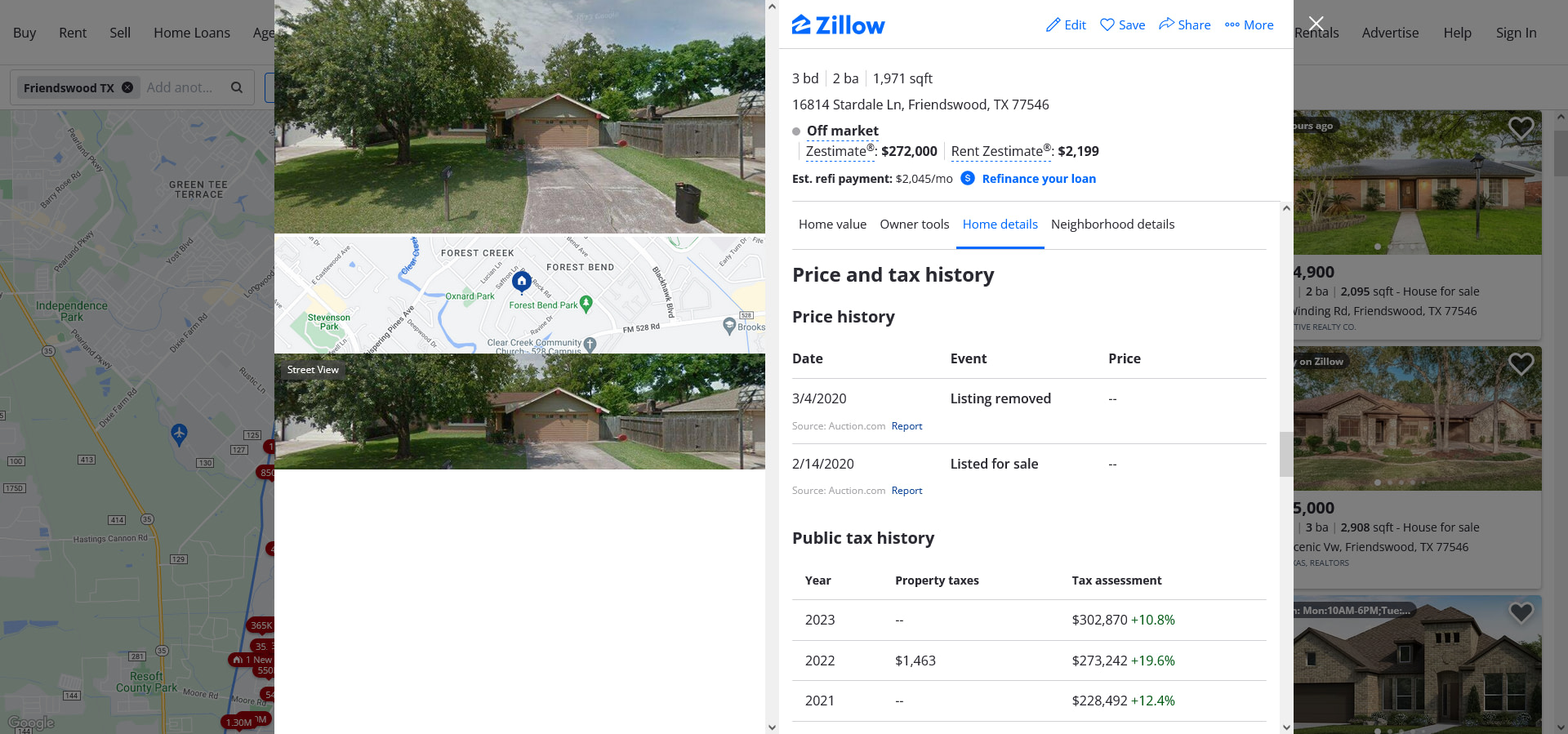Click the Off market status text
The width and height of the screenshot is (1568, 734).
click(x=843, y=131)
